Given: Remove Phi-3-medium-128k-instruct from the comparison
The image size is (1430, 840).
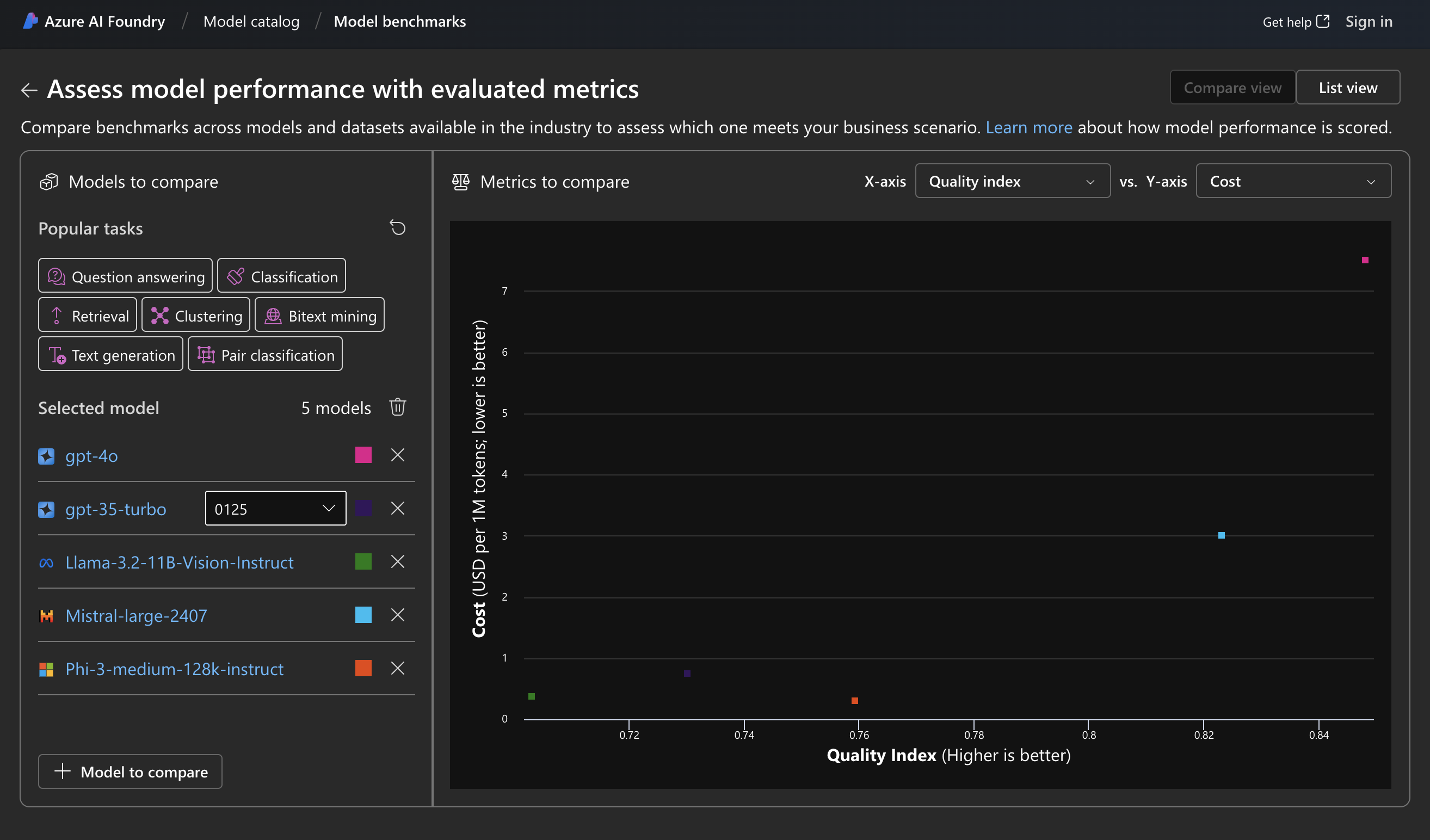Looking at the screenshot, I should coord(397,668).
